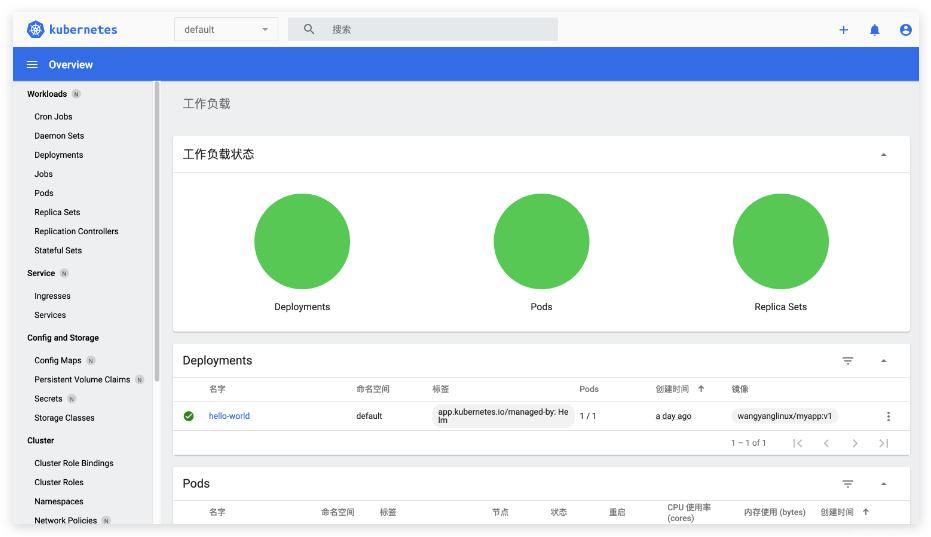Screen dimensions: 931x537
Task: Open Deployments in sidebar
Action: [x=59, y=154]
